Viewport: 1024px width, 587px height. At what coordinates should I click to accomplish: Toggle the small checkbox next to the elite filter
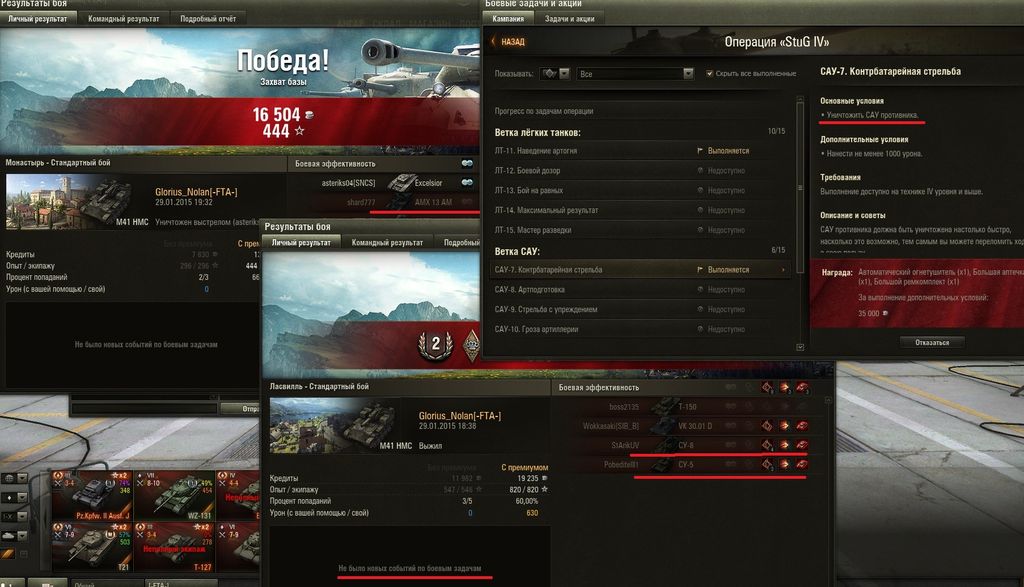click(24, 554)
